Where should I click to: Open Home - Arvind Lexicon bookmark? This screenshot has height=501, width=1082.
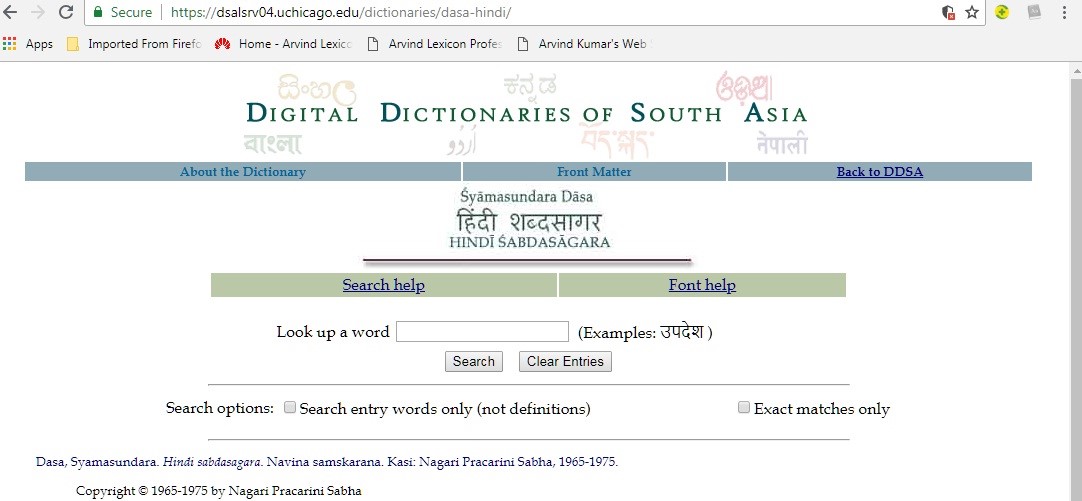(x=284, y=44)
